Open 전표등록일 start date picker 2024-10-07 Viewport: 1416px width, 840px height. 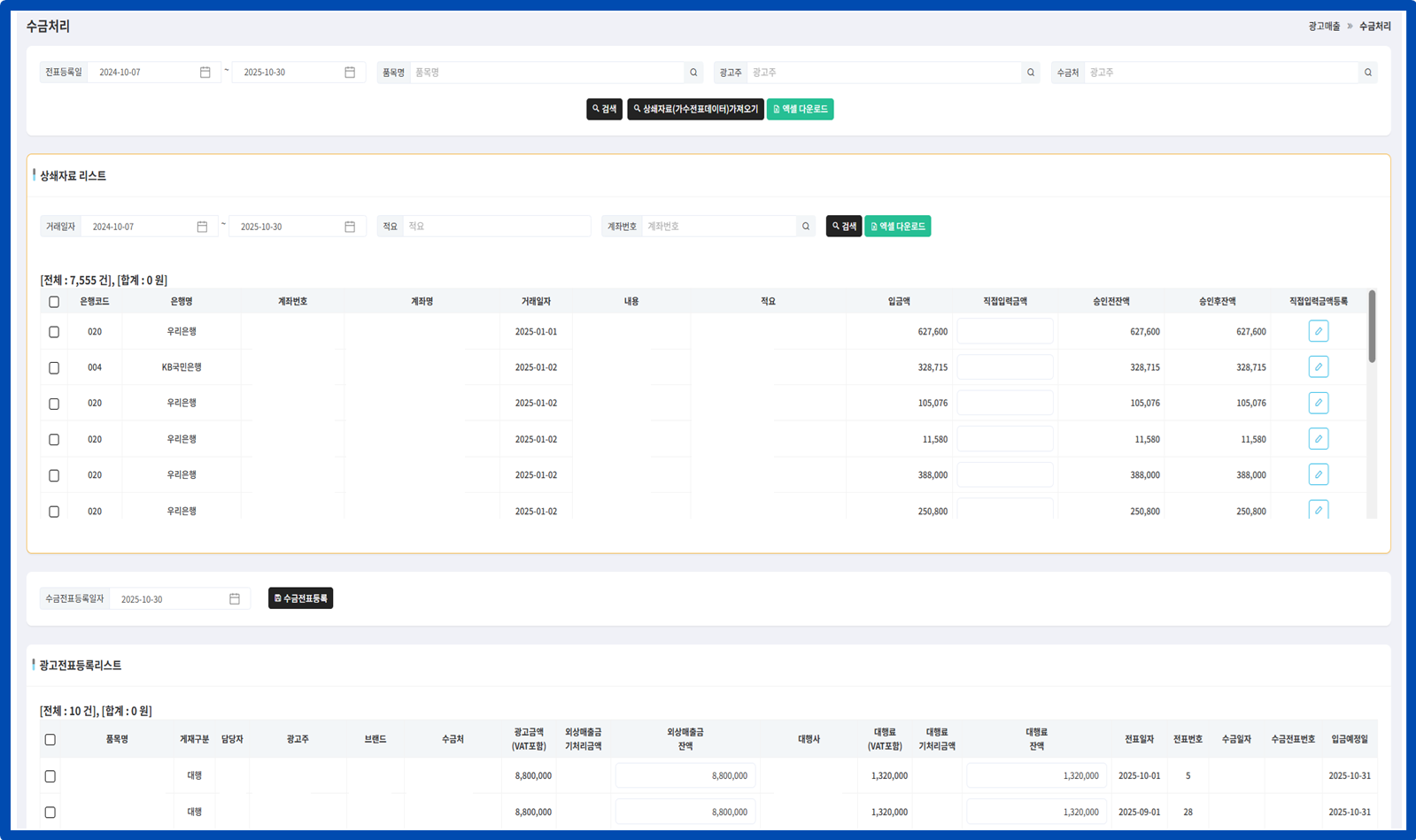205,73
